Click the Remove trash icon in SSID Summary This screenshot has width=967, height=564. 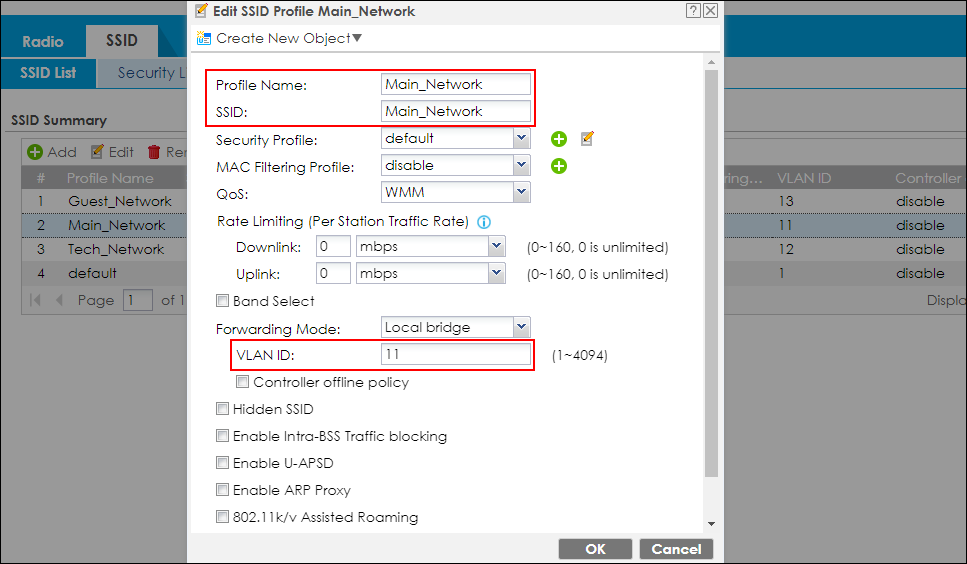tap(154, 152)
